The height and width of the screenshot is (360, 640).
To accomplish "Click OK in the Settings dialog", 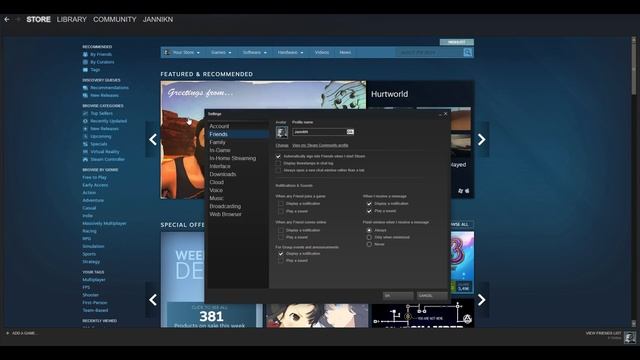I will pyautogui.click(x=398, y=296).
